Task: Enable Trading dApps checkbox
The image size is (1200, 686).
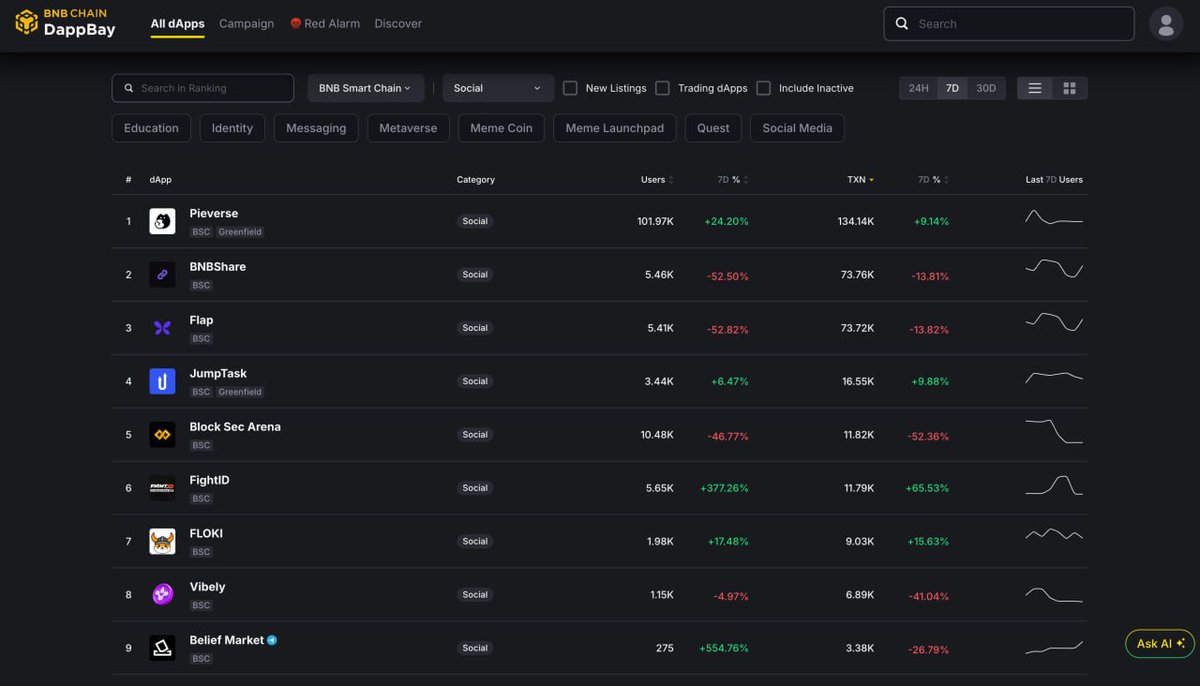Action: tap(662, 88)
